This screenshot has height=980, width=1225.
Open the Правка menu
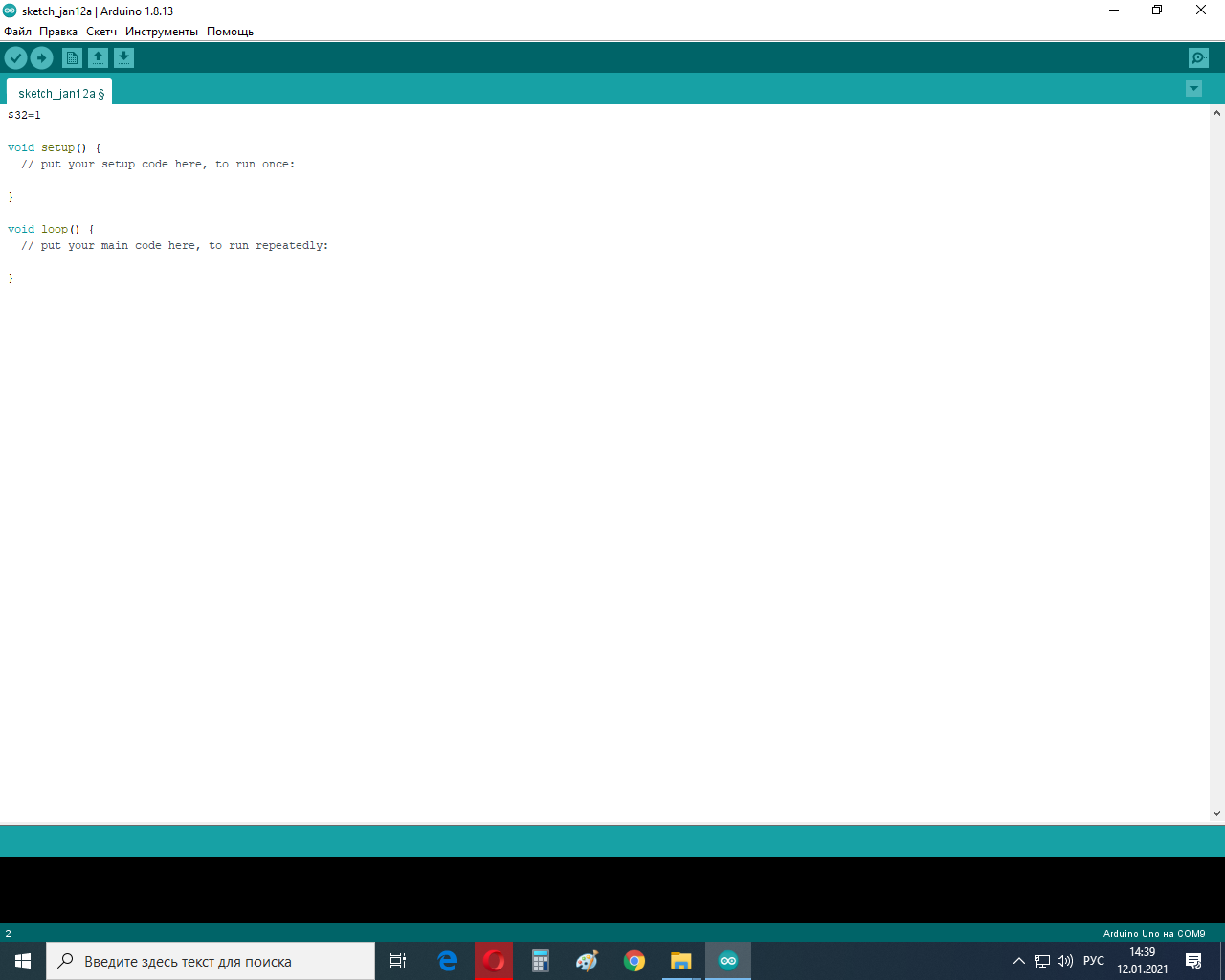(58, 32)
